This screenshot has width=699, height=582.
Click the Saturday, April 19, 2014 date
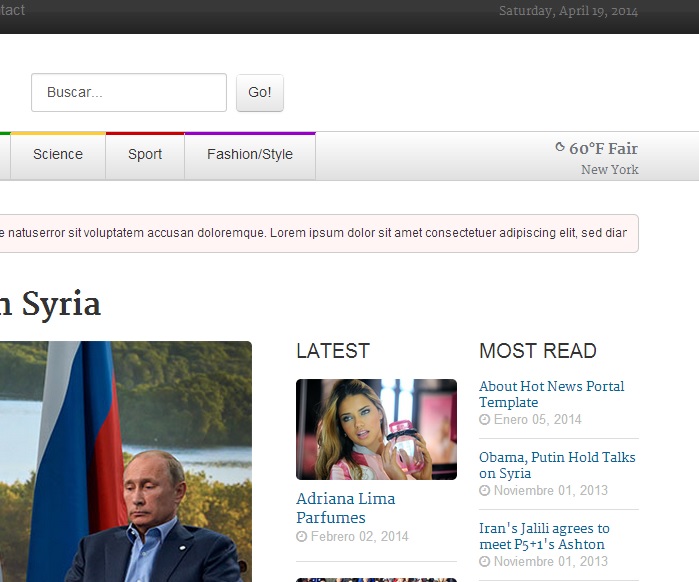(x=568, y=11)
